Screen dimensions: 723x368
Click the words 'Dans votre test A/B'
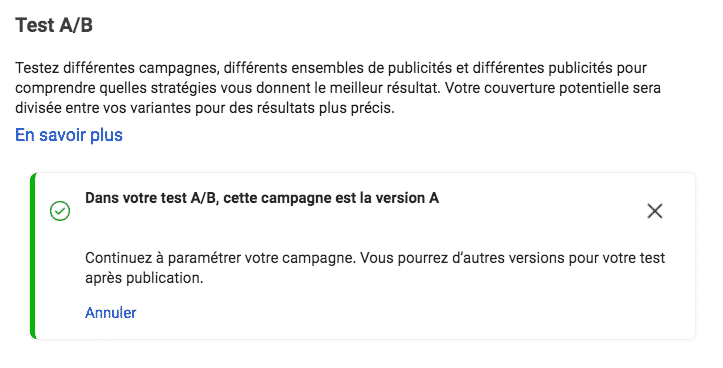[151, 198]
